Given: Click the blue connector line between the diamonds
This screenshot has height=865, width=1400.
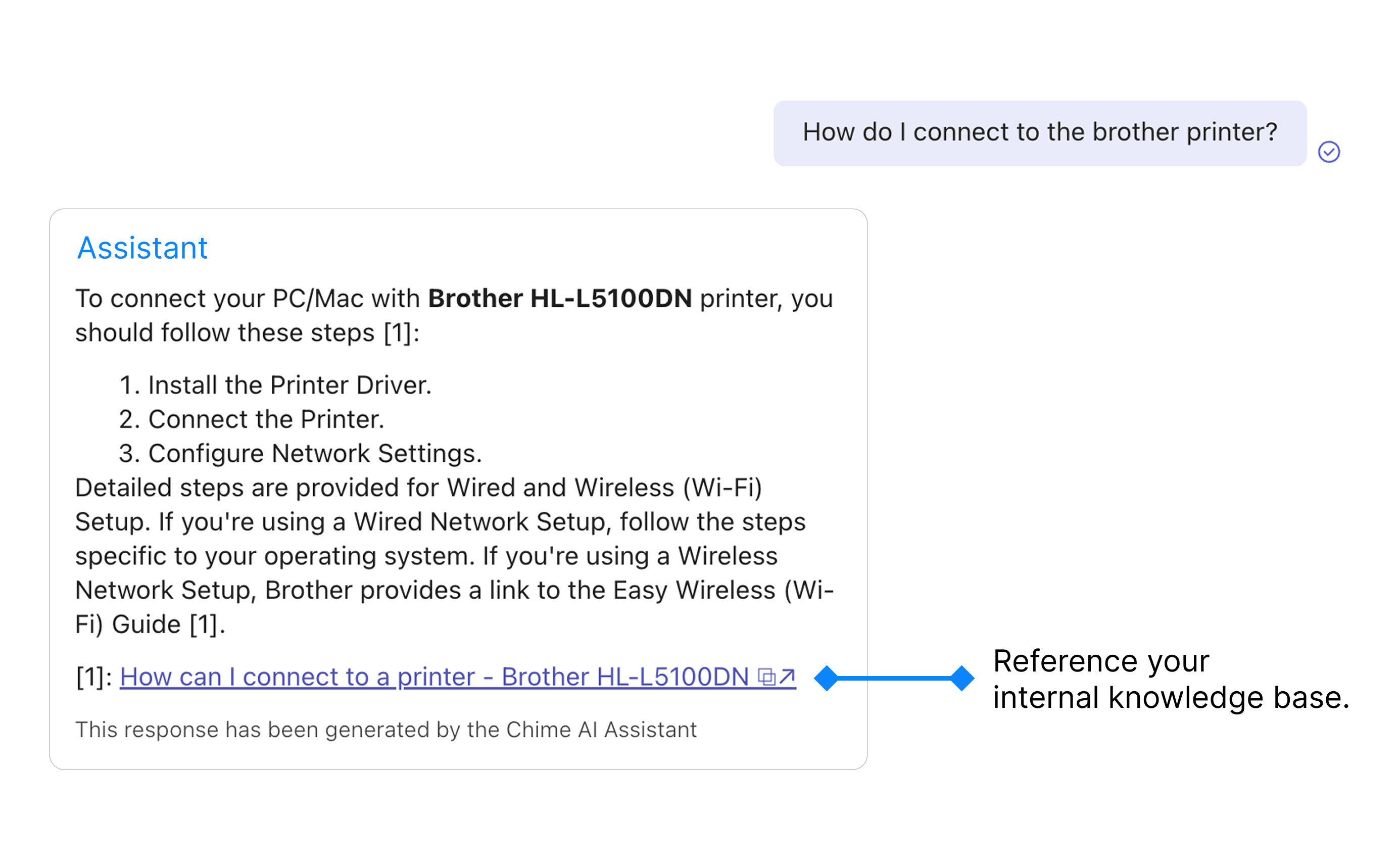Looking at the screenshot, I should pos(894,678).
